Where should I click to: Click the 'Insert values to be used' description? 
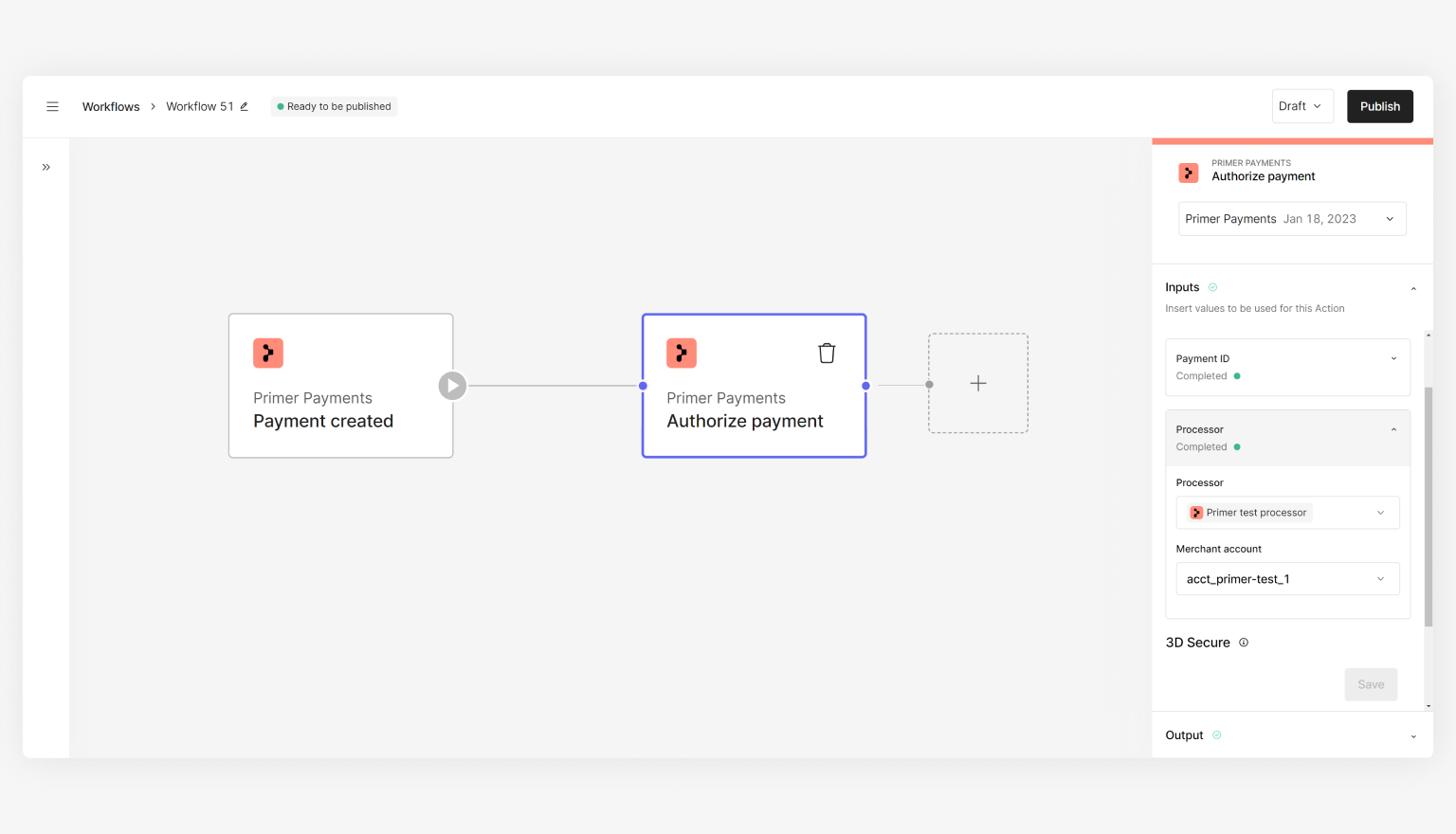pyautogui.click(x=1254, y=308)
